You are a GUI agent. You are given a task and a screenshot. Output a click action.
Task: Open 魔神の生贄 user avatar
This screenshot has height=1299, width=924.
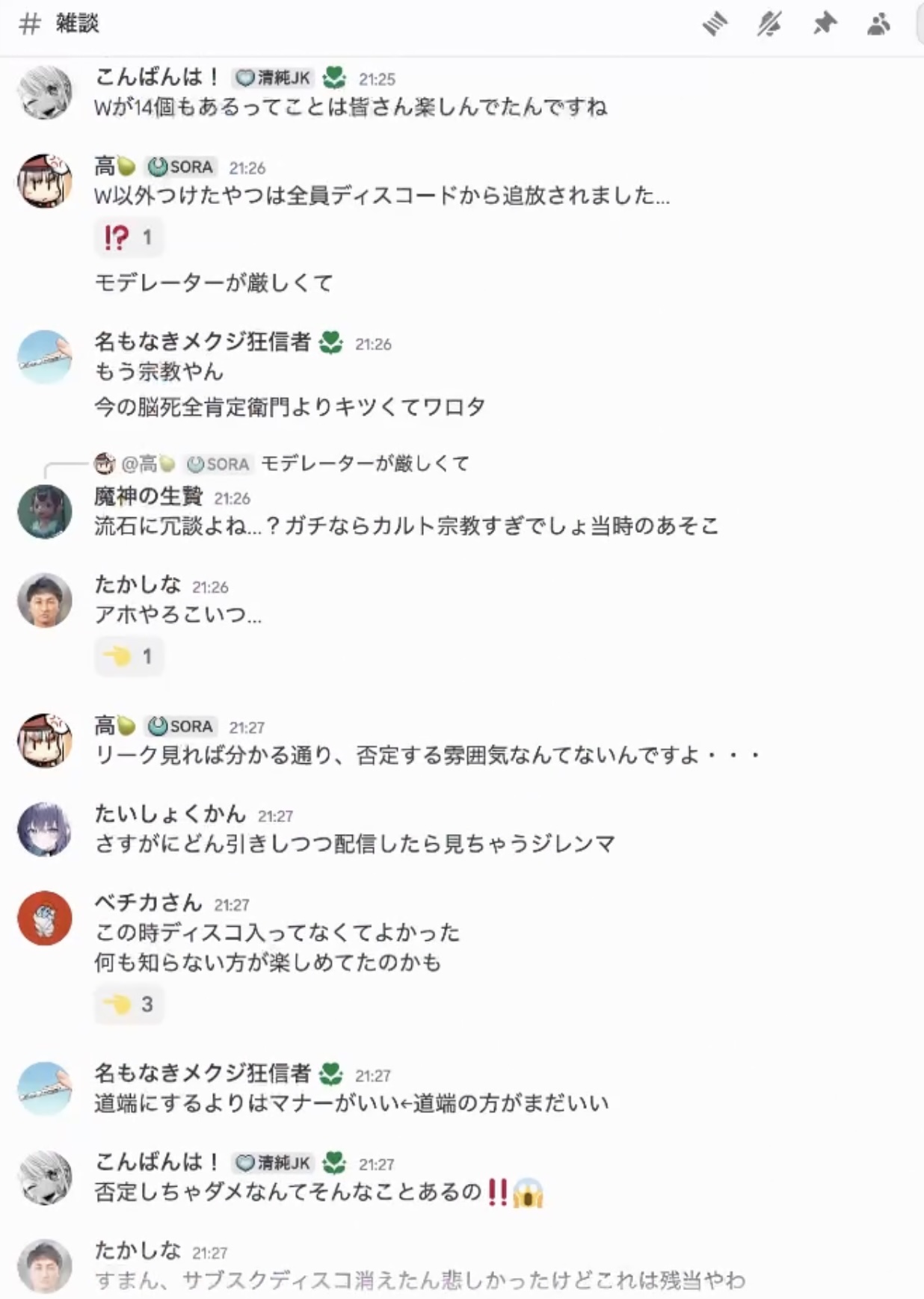click(45, 511)
